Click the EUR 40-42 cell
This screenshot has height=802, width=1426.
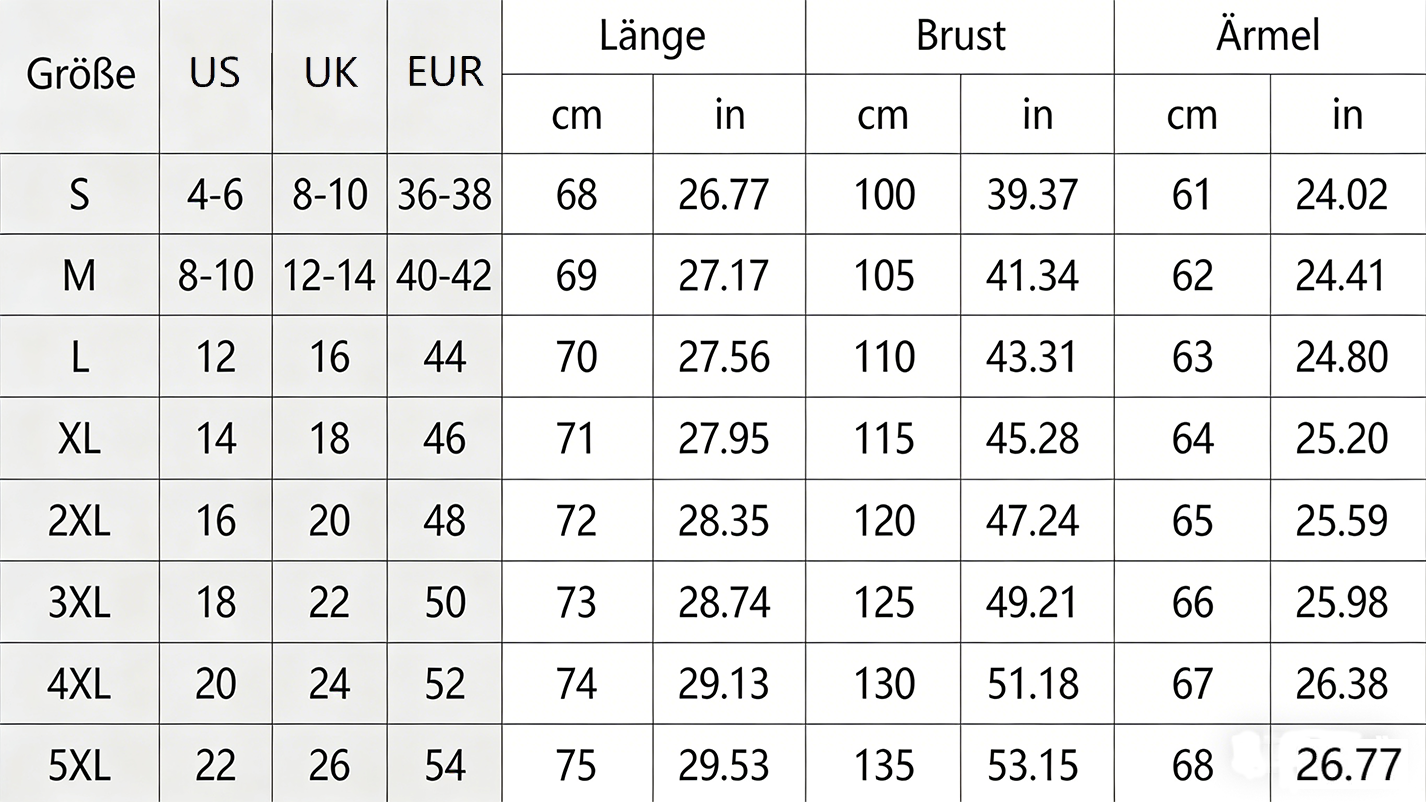445,276
